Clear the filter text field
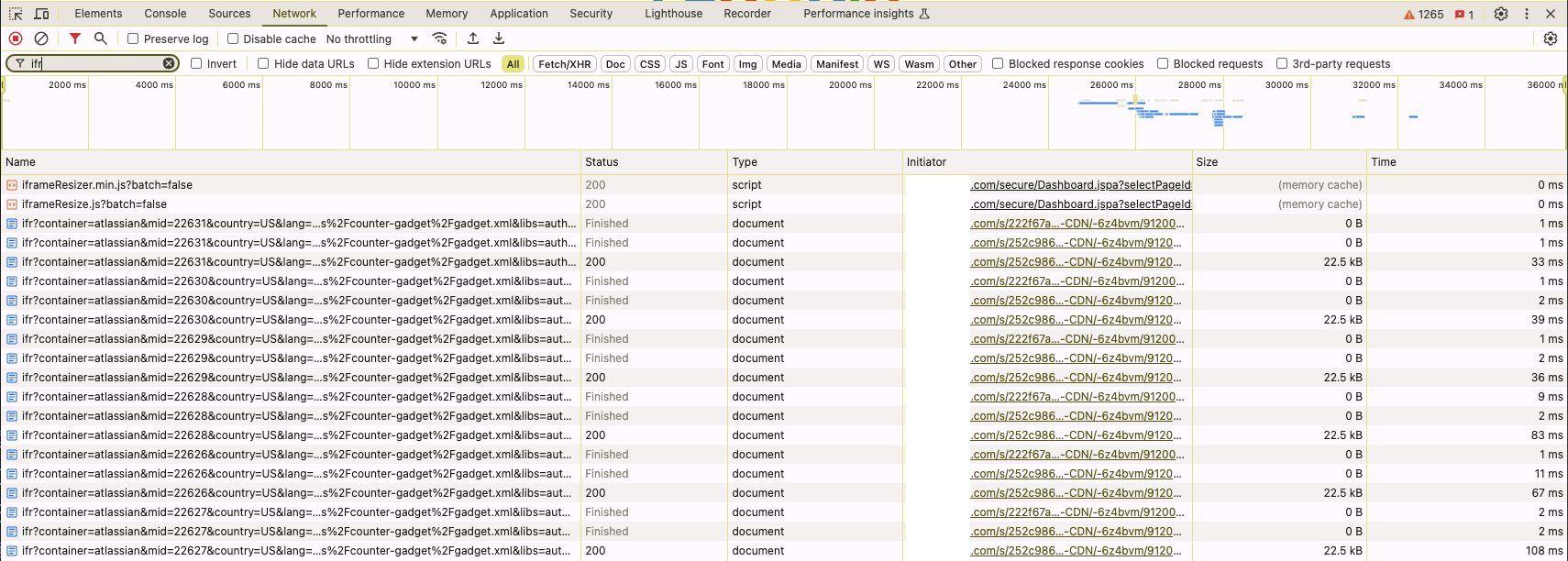The image size is (1568, 561). [x=169, y=63]
